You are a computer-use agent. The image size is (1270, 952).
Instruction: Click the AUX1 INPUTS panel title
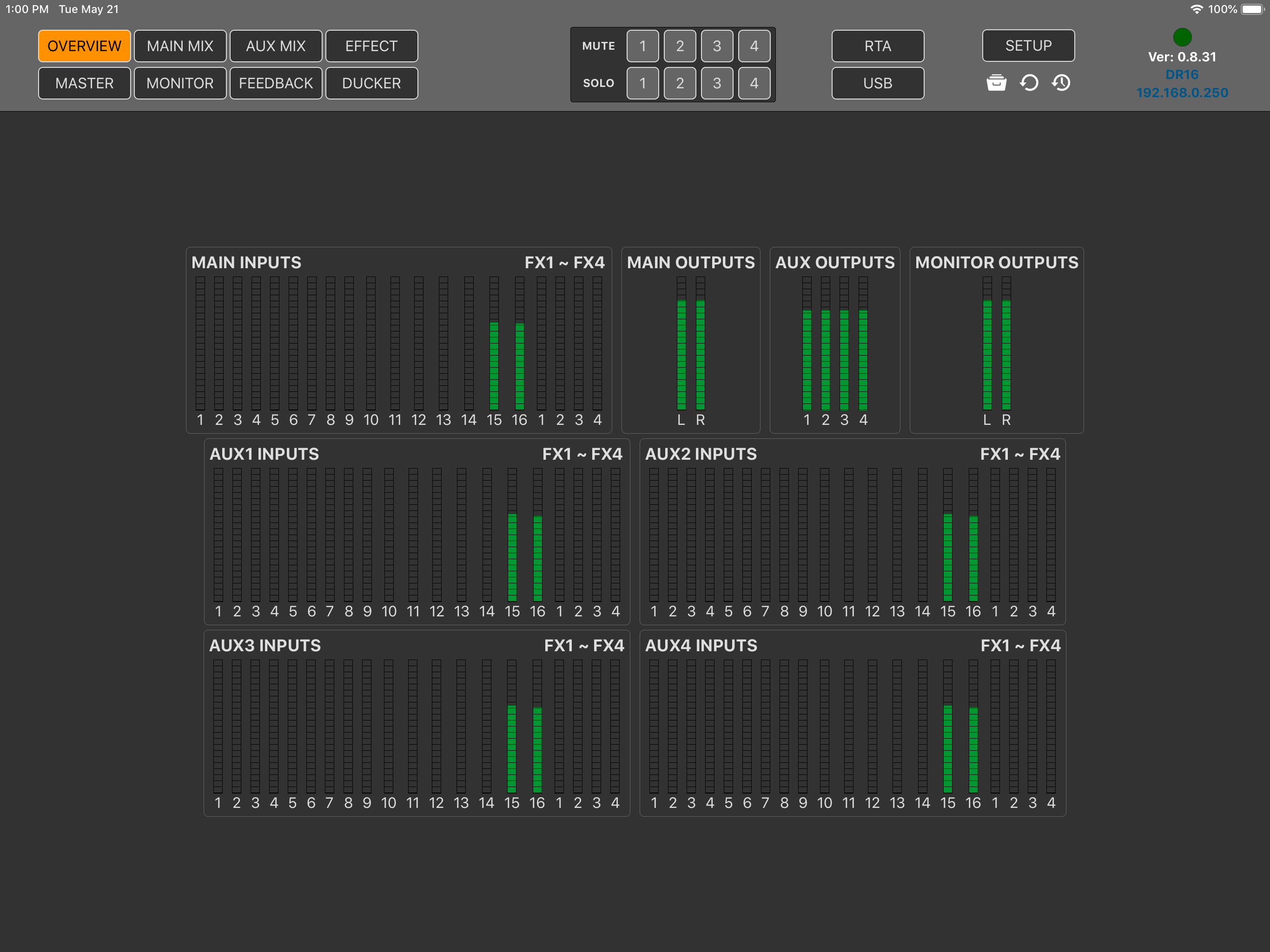pyautogui.click(x=264, y=454)
